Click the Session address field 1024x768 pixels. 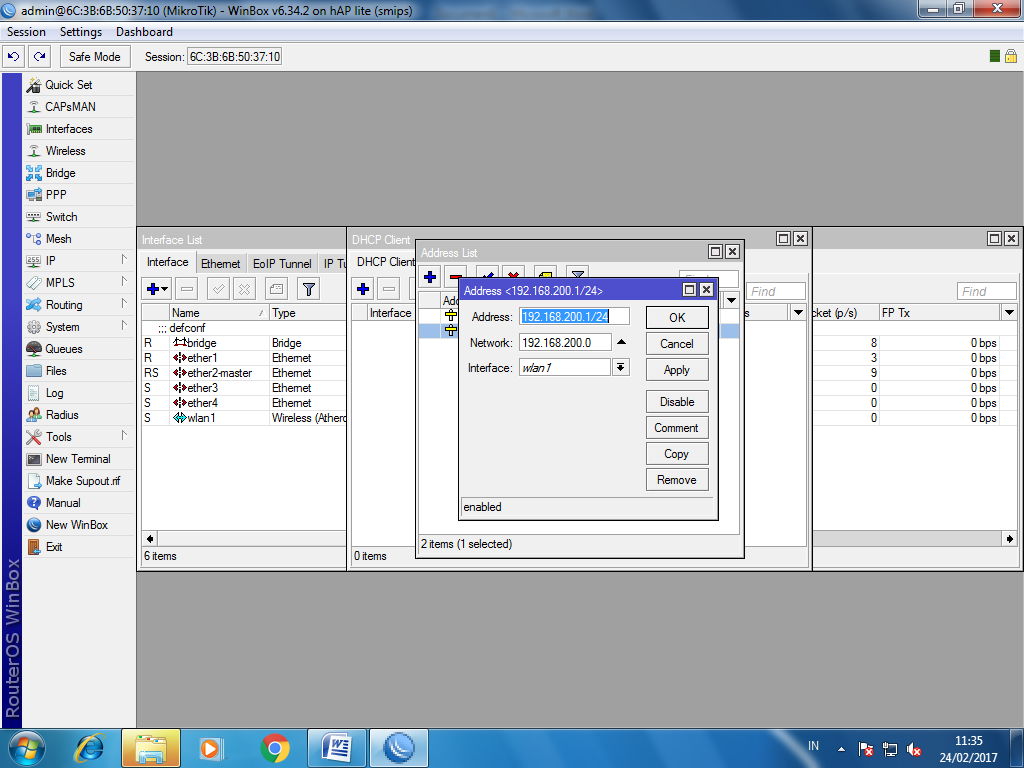pos(234,57)
